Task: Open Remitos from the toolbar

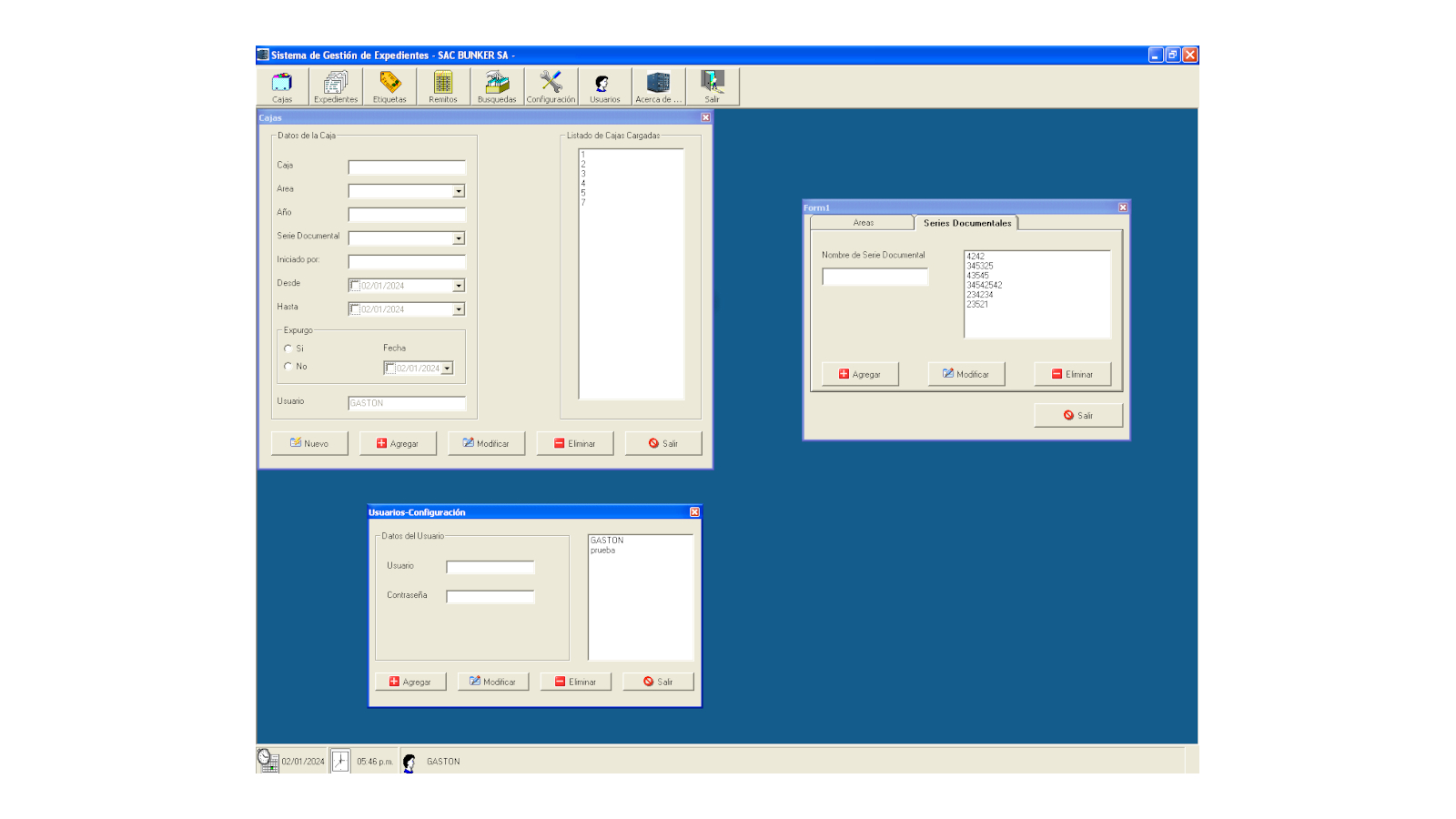Action: (x=443, y=86)
